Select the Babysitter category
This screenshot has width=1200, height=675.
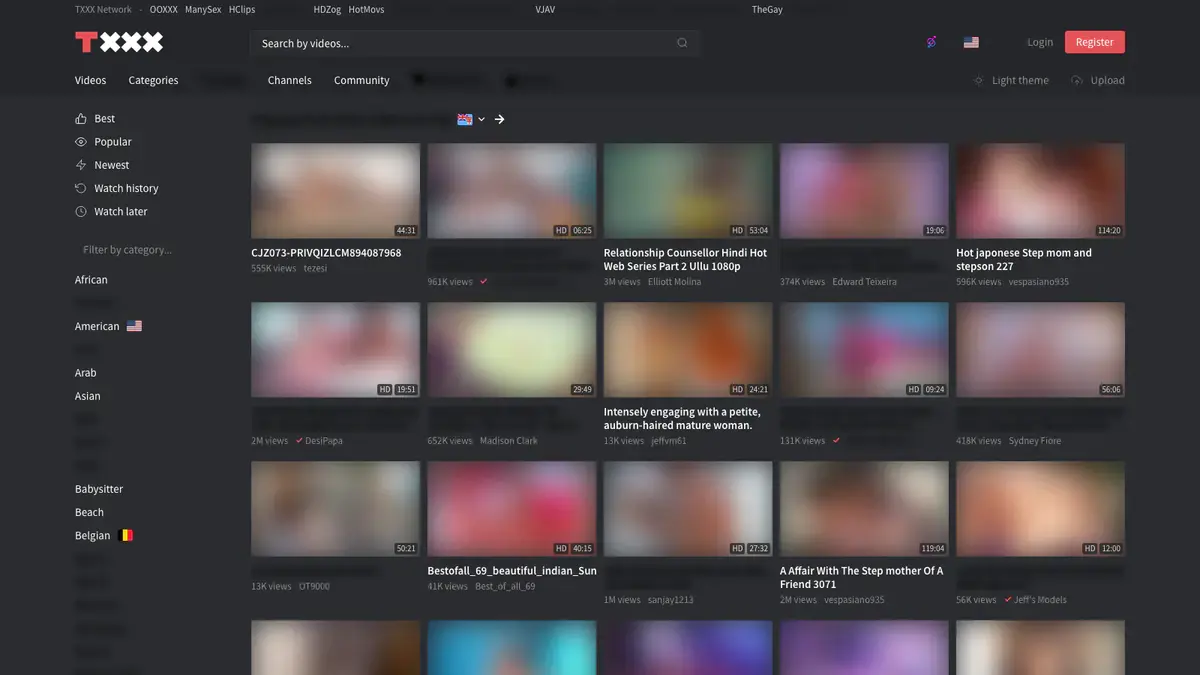tap(99, 489)
